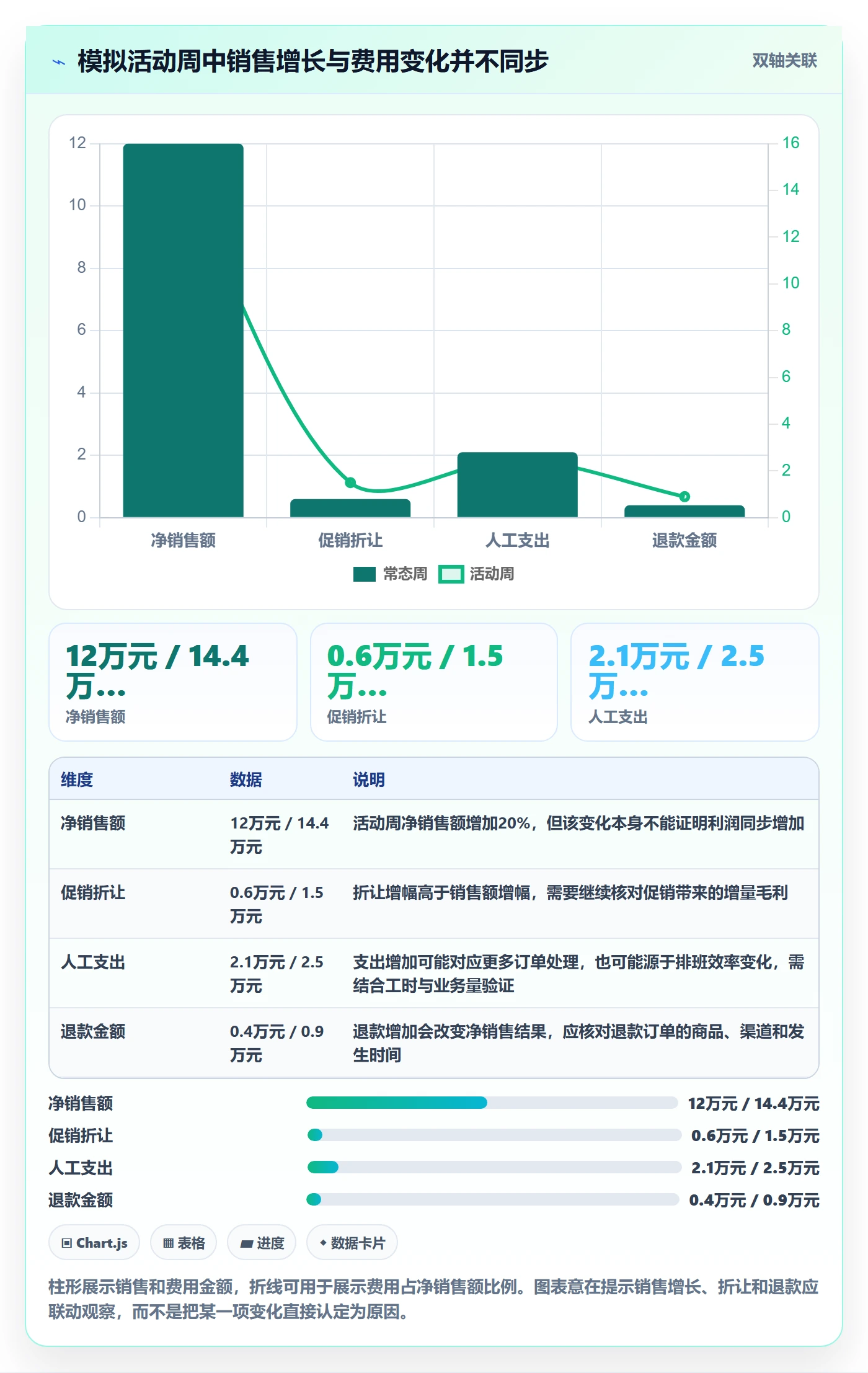Click the 表格 tag chip
This screenshot has width=868, height=1373.
point(184,1243)
